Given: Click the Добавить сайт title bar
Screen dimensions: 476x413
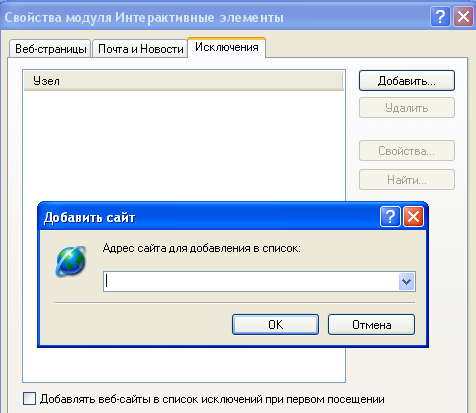Looking at the screenshot, I should pos(233,217).
